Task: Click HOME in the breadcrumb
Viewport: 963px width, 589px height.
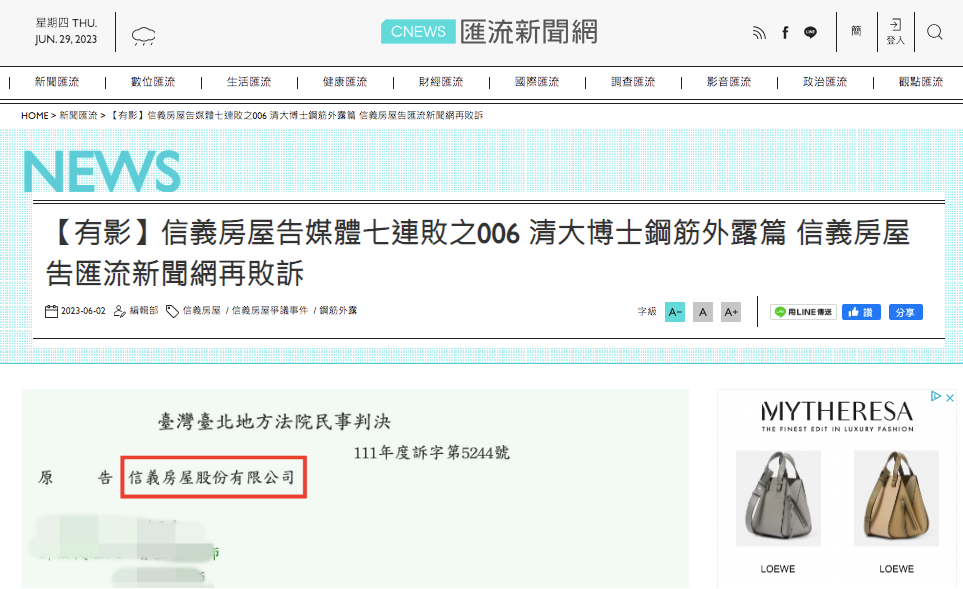Action: tap(34, 115)
